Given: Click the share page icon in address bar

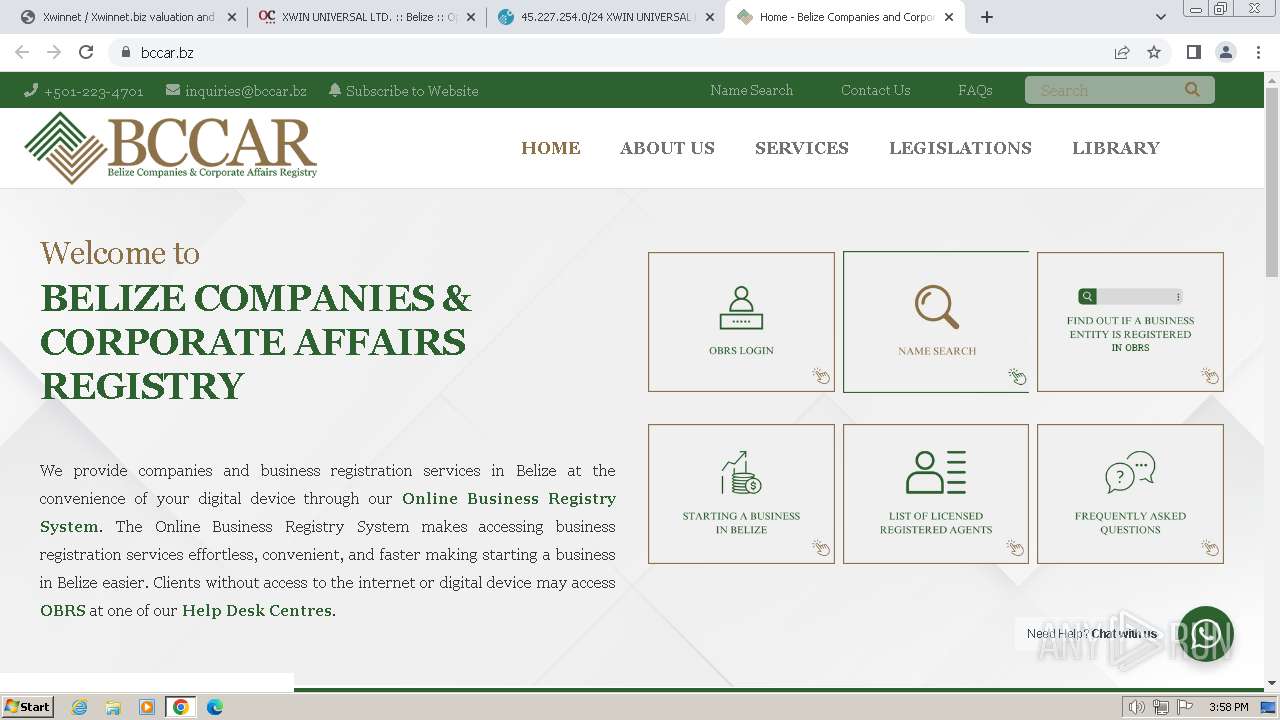Looking at the screenshot, I should tap(1122, 53).
